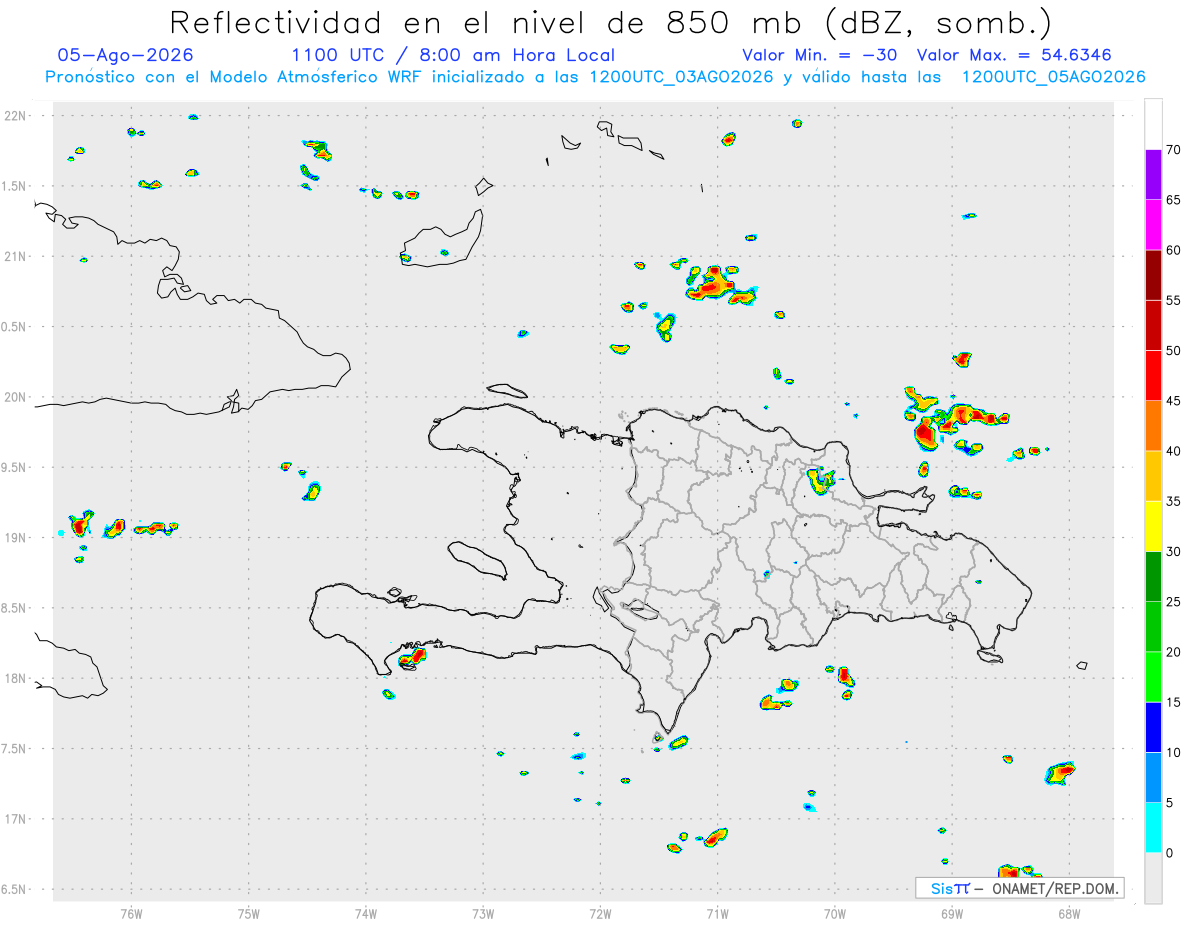
Task: Click the latitude axis label '21N'
Action: point(15,257)
